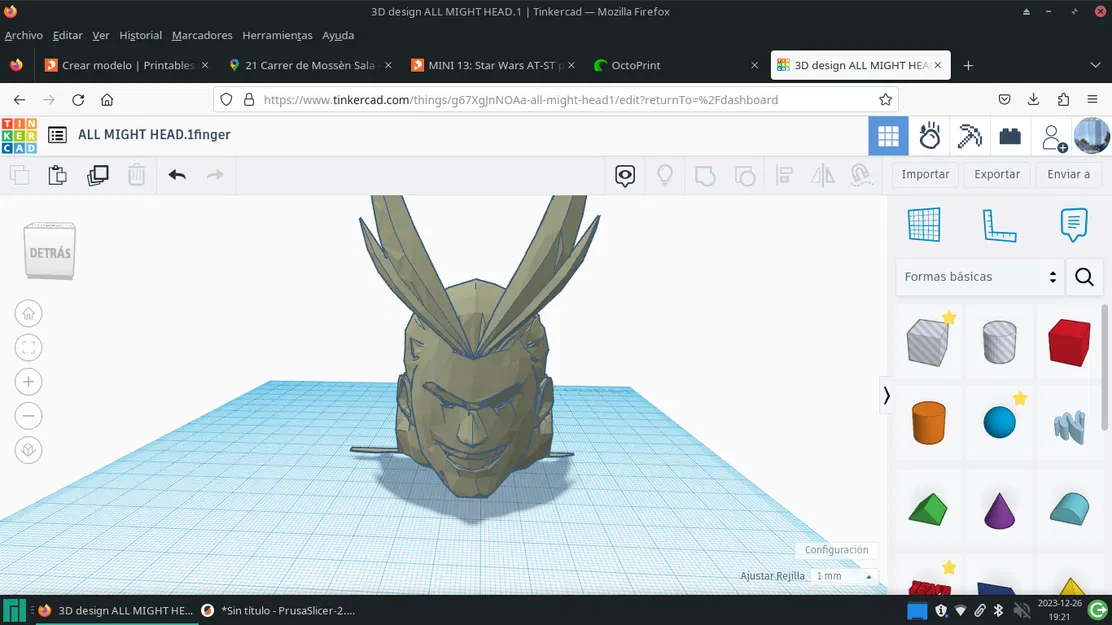Click the Align tool in the toolbar
The width and height of the screenshot is (1112, 625).
point(784,175)
